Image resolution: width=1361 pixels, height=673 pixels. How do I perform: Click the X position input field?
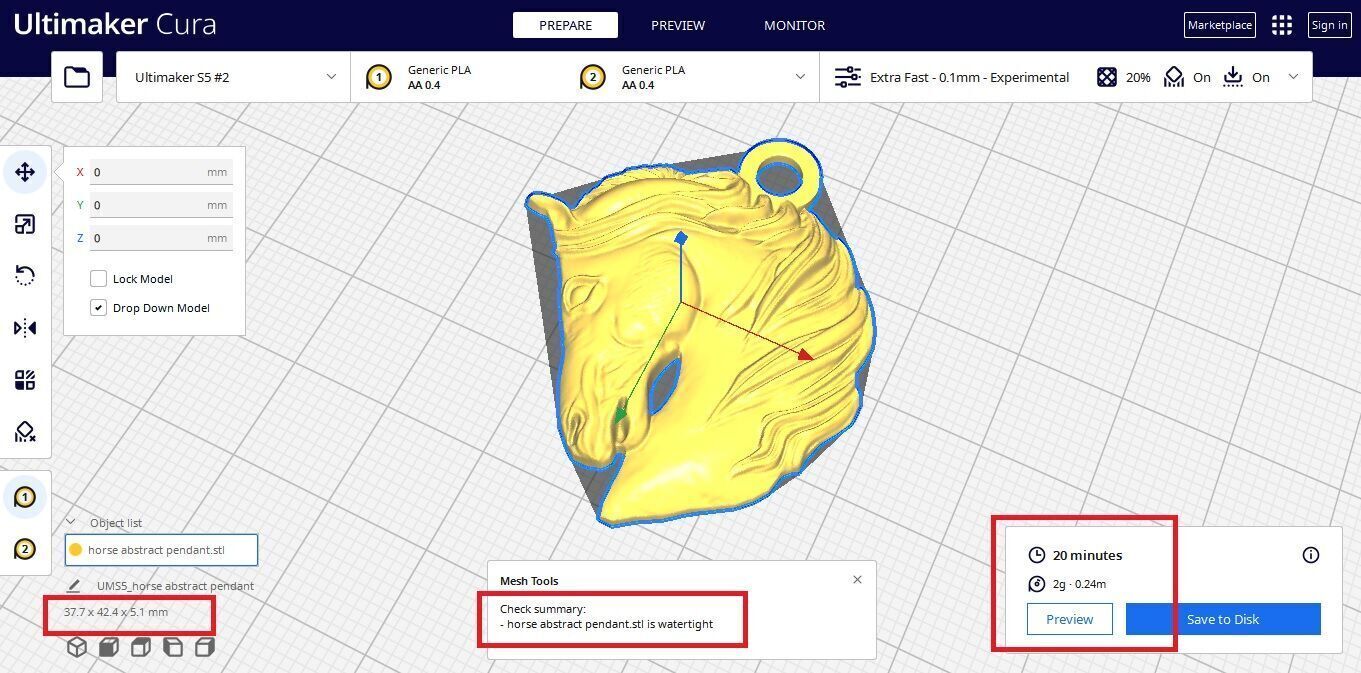click(161, 172)
